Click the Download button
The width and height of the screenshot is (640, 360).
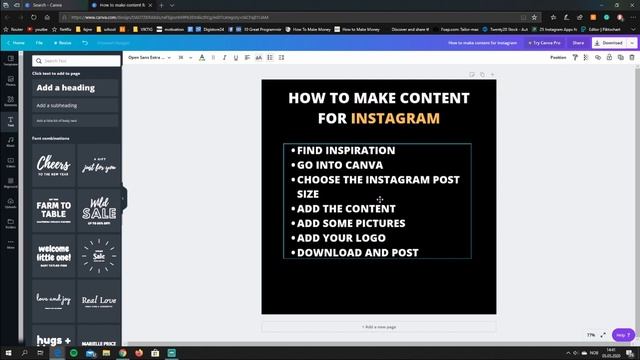click(609, 43)
